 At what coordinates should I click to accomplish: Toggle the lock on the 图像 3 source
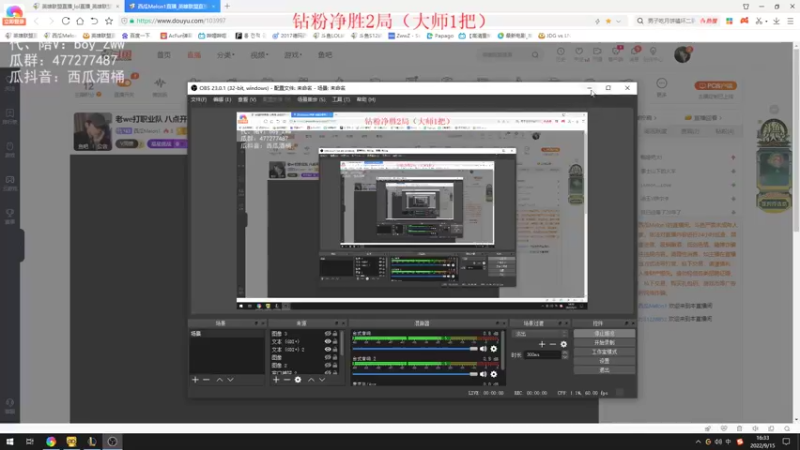tap(335, 334)
